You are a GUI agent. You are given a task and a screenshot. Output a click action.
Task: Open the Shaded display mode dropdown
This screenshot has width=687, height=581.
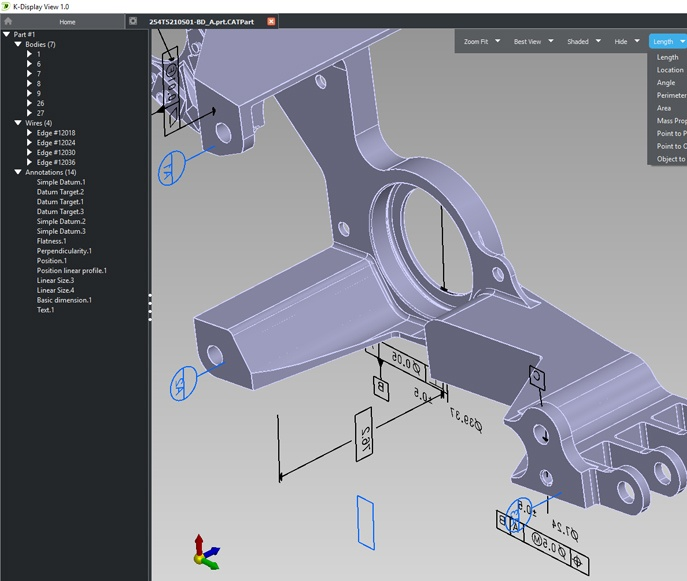[x=598, y=41]
